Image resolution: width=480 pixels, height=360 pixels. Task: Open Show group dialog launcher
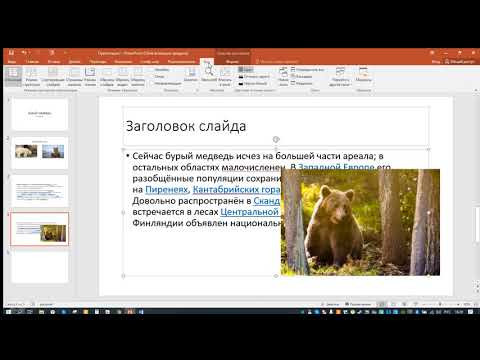point(197,90)
